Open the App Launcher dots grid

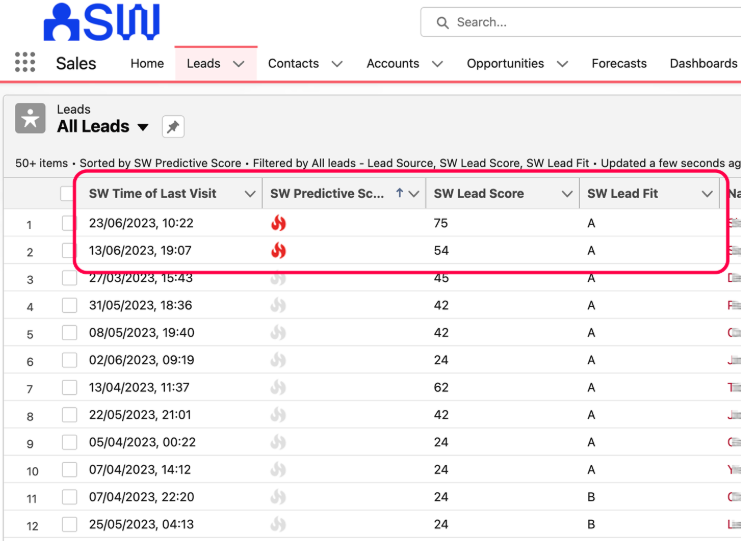(x=25, y=62)
